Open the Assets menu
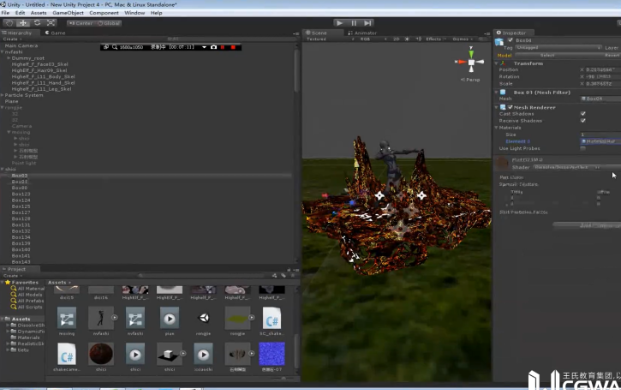The image size is (621, 390). (x=38, y=13)
